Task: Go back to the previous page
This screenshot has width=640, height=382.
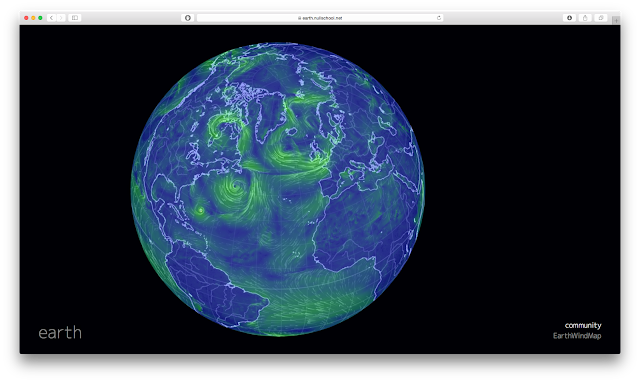Action: [x=51, y=18]
